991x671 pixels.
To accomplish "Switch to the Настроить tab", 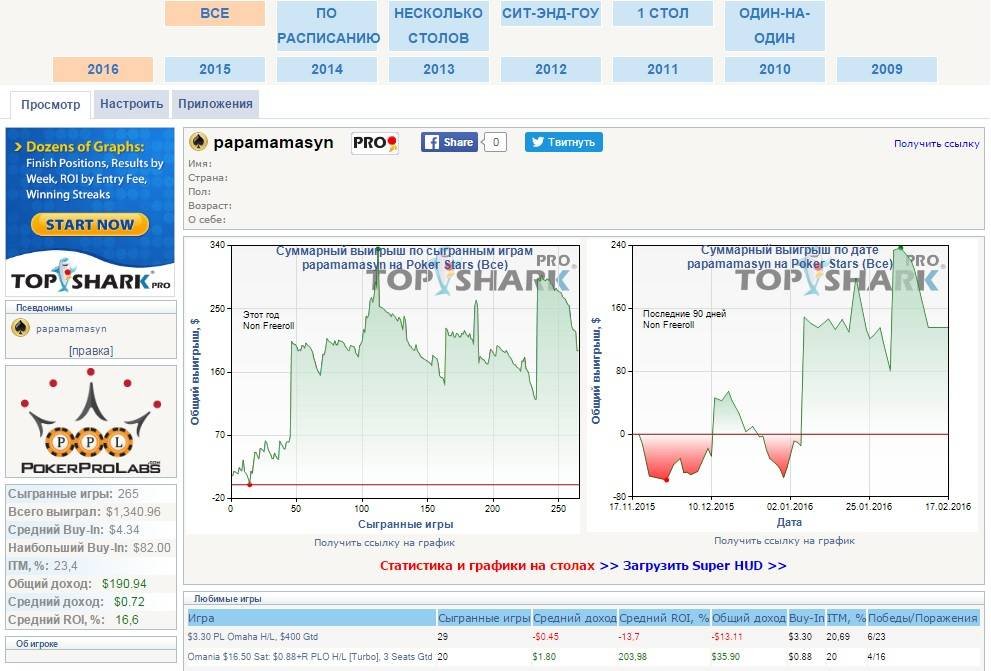I will point(132,104).
